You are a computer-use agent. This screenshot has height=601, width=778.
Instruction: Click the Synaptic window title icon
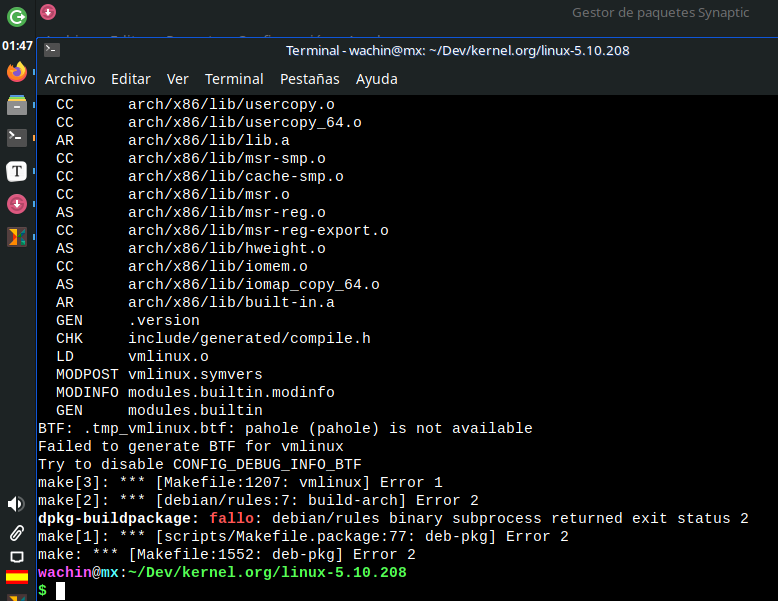pyautogui.click(x=48, y=12)
